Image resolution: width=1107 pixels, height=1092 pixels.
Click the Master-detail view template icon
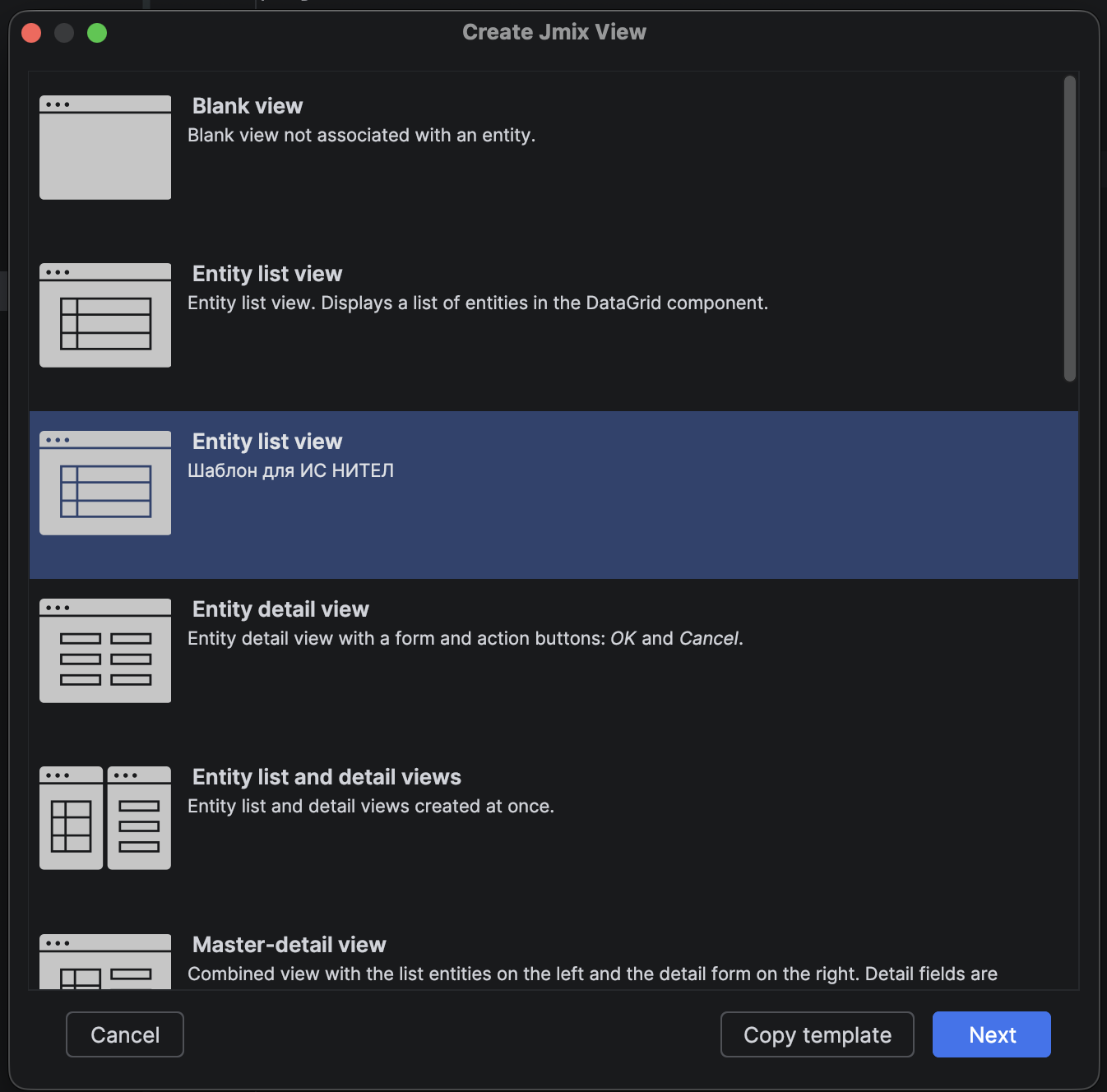(x=105, y=962)
